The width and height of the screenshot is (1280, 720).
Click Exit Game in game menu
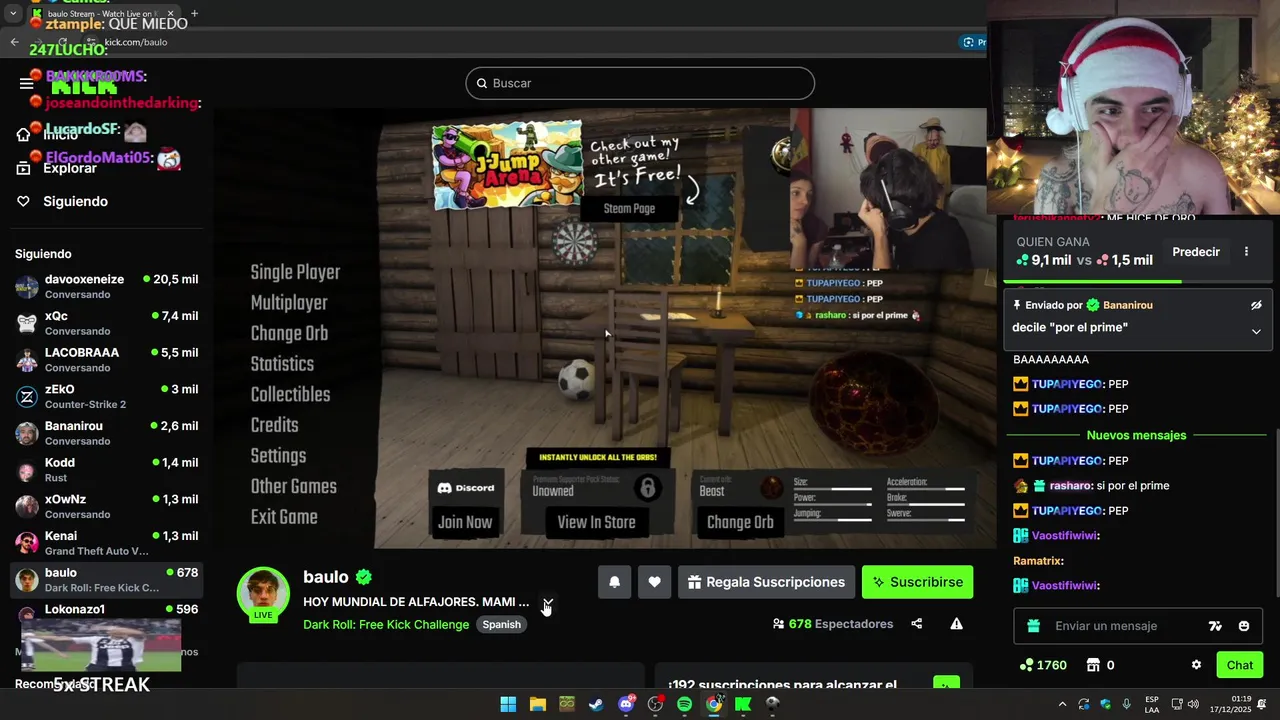(284, 517)
